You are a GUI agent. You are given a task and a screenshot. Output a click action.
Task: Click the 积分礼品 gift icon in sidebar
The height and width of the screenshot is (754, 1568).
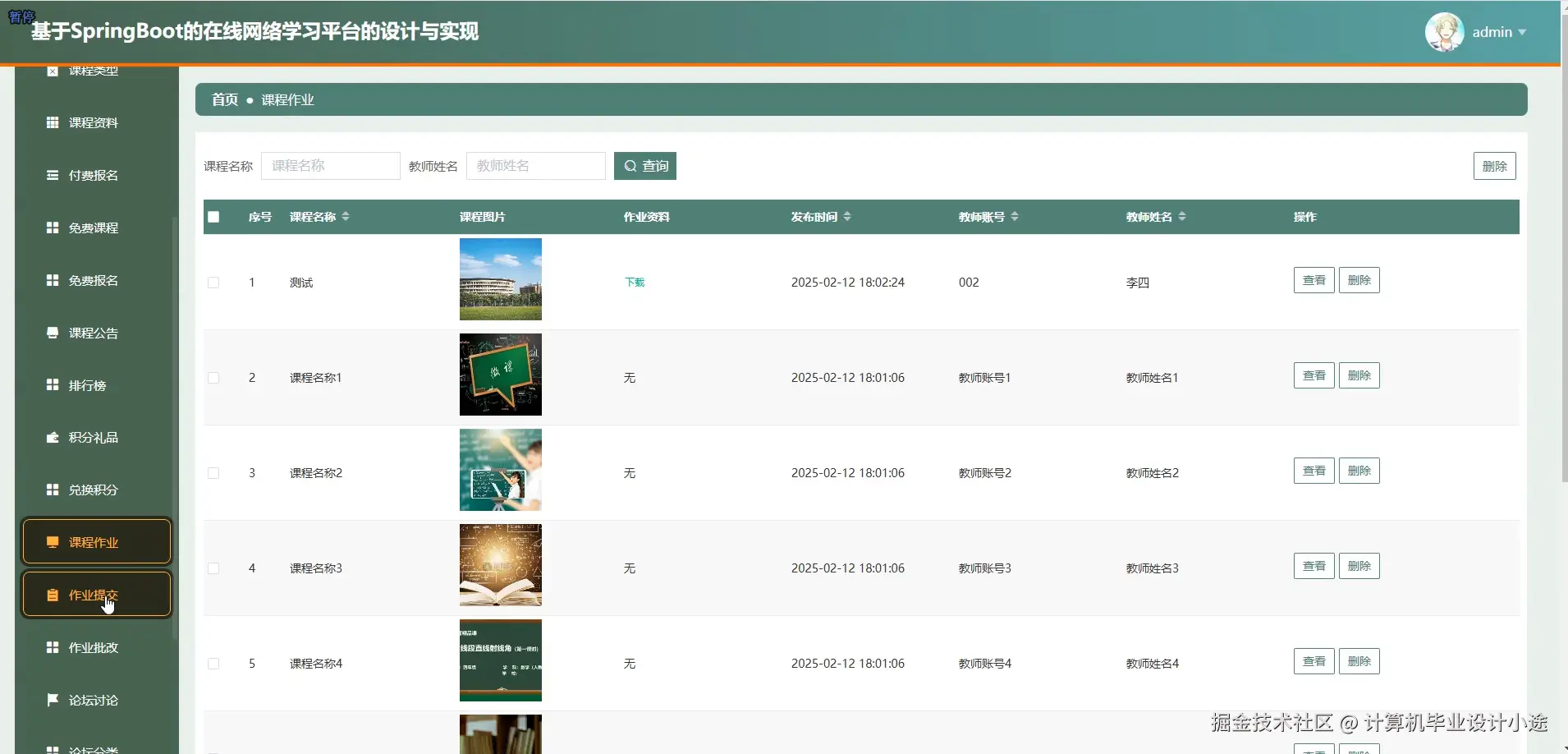(x=53, y=438)
